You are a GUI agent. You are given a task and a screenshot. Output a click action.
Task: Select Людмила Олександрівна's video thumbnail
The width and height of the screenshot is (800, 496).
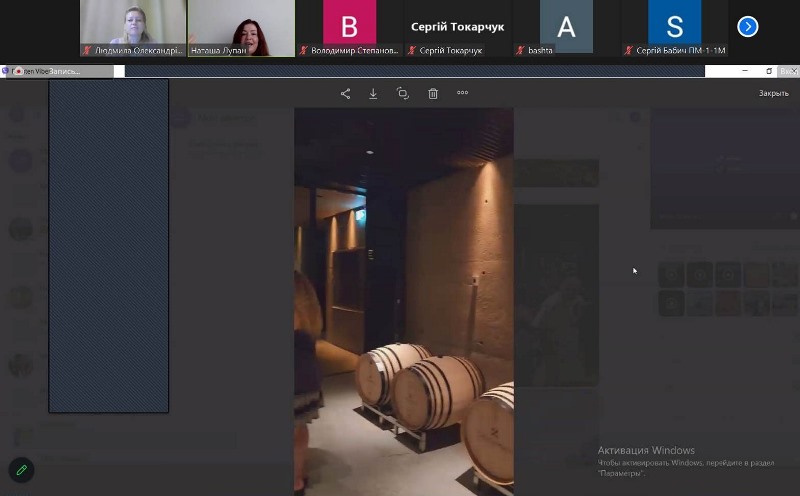click(132, 24)
